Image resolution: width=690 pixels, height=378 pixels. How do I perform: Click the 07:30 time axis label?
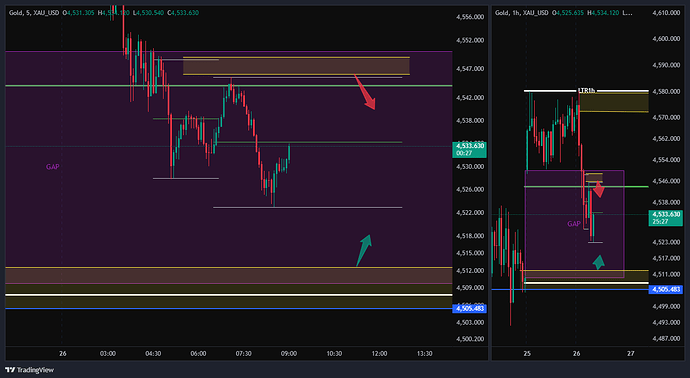pyautogui.click(x=243, y=353)
